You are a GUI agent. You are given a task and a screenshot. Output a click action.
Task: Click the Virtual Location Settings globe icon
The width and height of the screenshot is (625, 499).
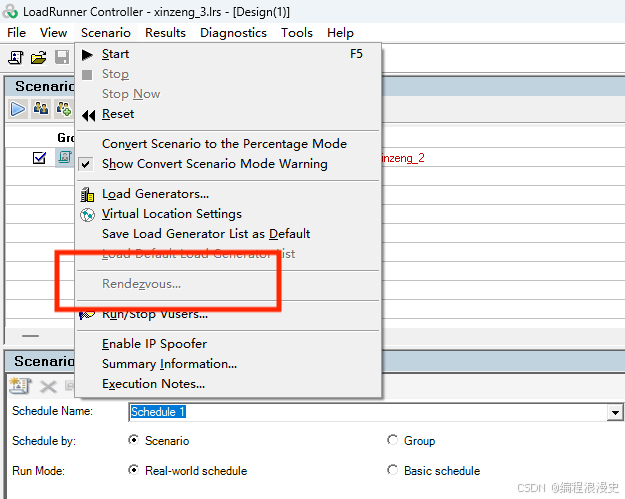coord(87,215)
